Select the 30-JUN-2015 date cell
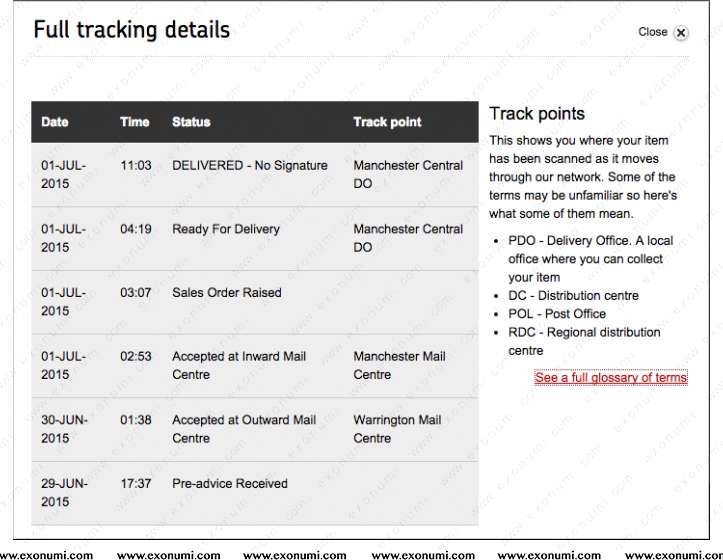Viewport: 723px width, 560px height. click(x=64, y=429)
